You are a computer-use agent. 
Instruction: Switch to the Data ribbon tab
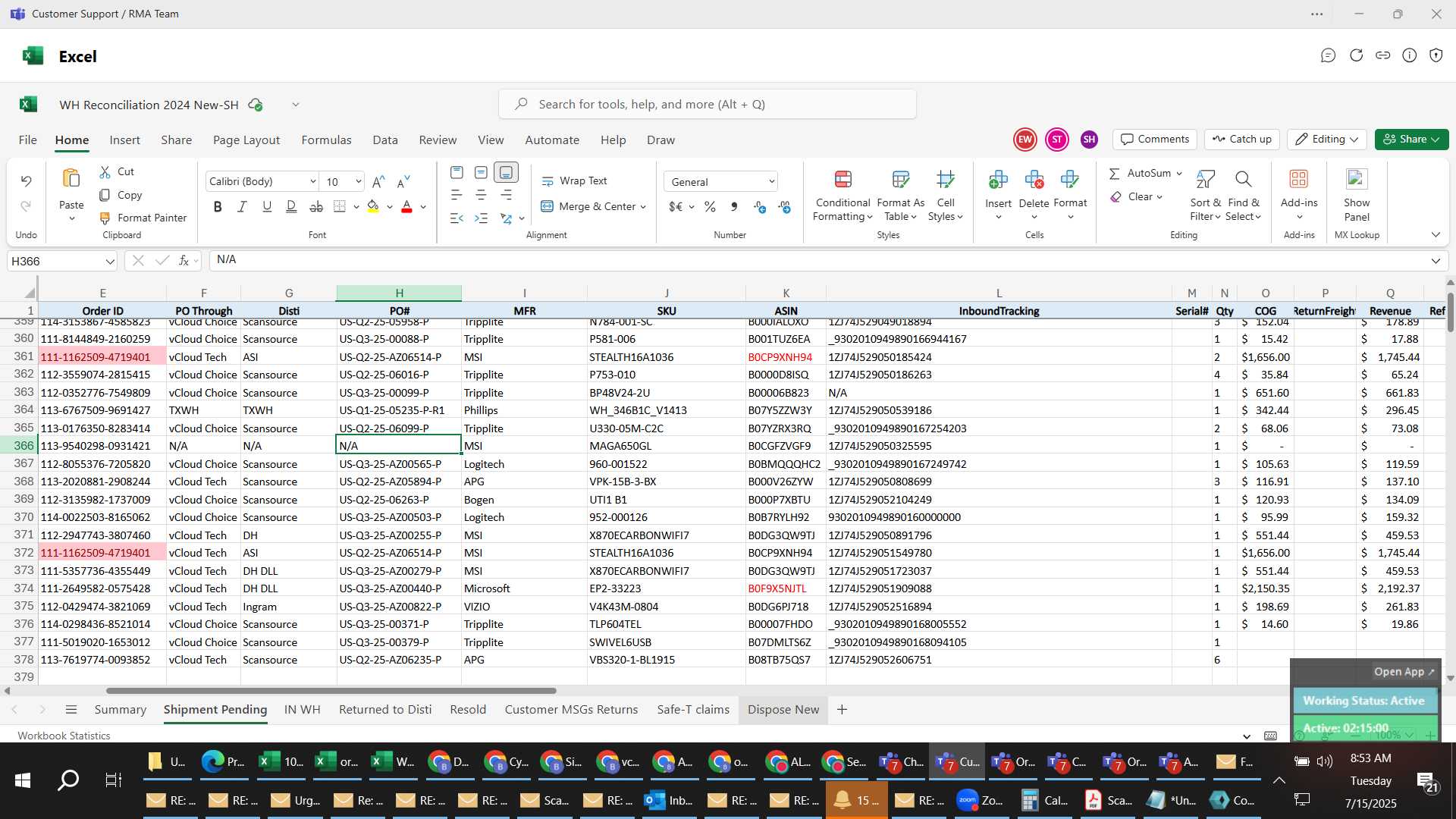point(385,140)
